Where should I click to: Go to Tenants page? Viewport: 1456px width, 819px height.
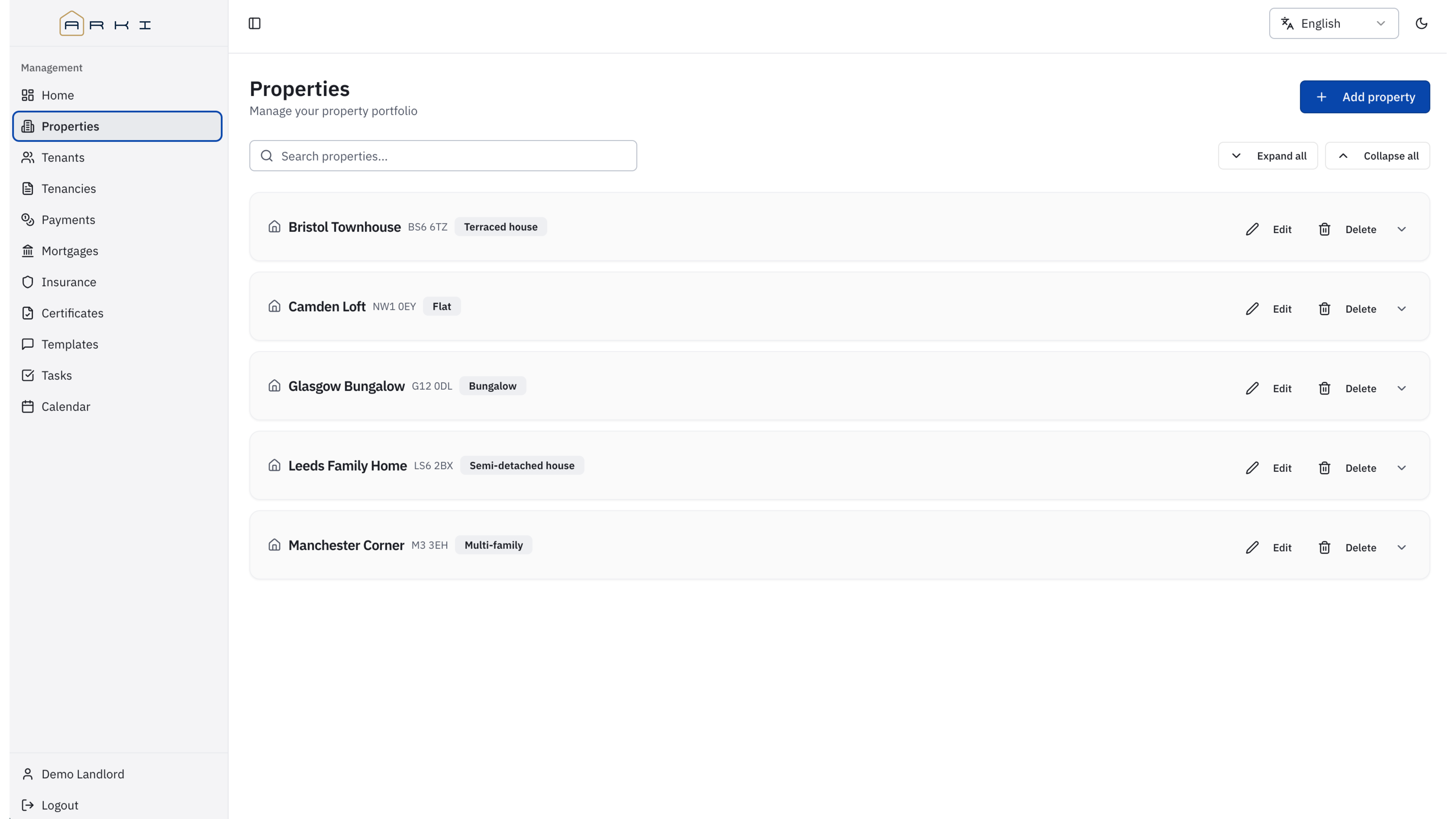pos(118,157)
